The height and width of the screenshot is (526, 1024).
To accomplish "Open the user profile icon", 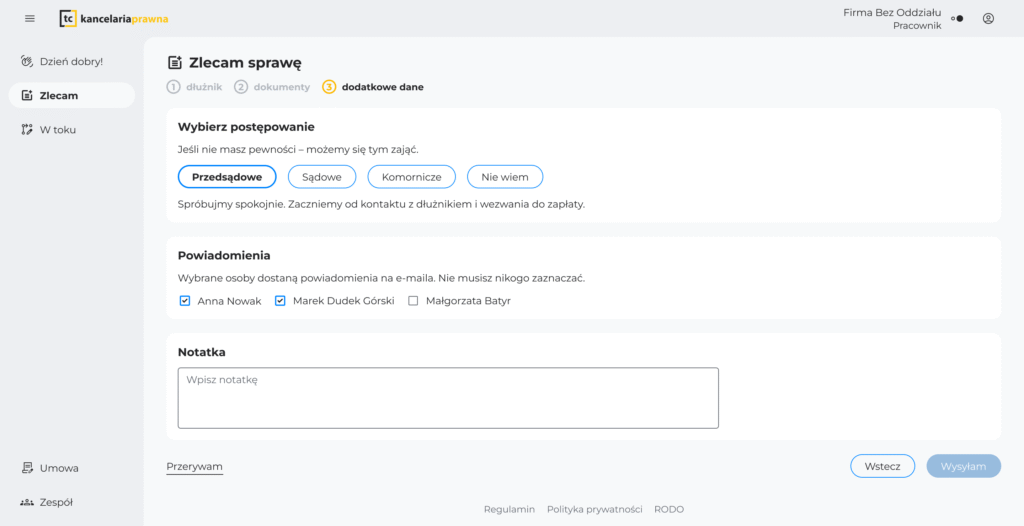I will point(988,18).
